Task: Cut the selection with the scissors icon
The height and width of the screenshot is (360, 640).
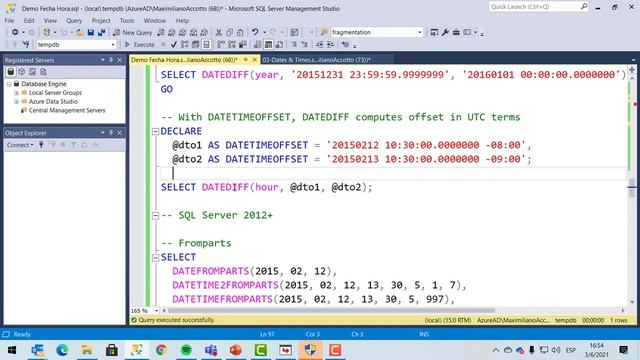Action: (219, 32)
